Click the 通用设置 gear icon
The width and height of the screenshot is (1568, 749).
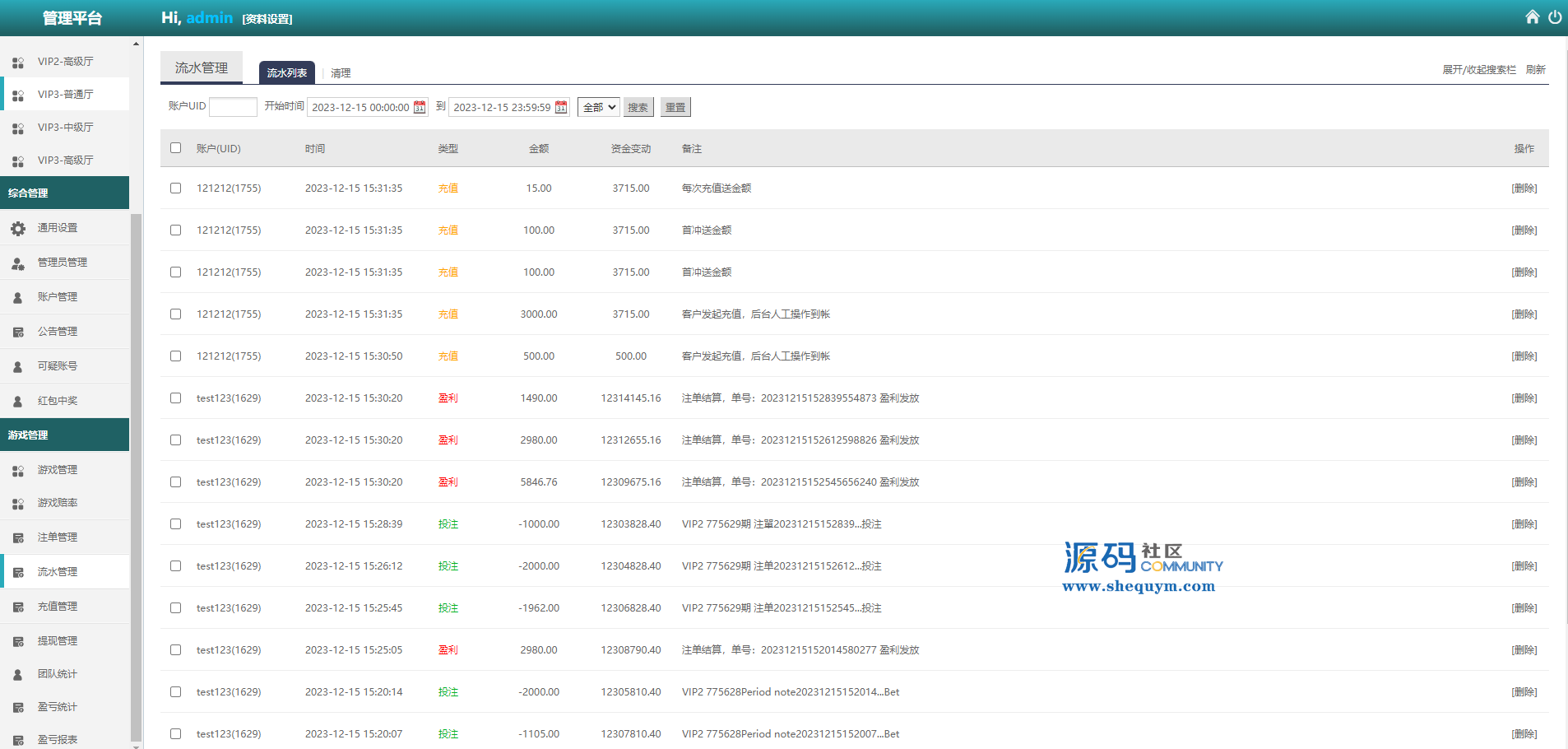click(x=18, y=229)
